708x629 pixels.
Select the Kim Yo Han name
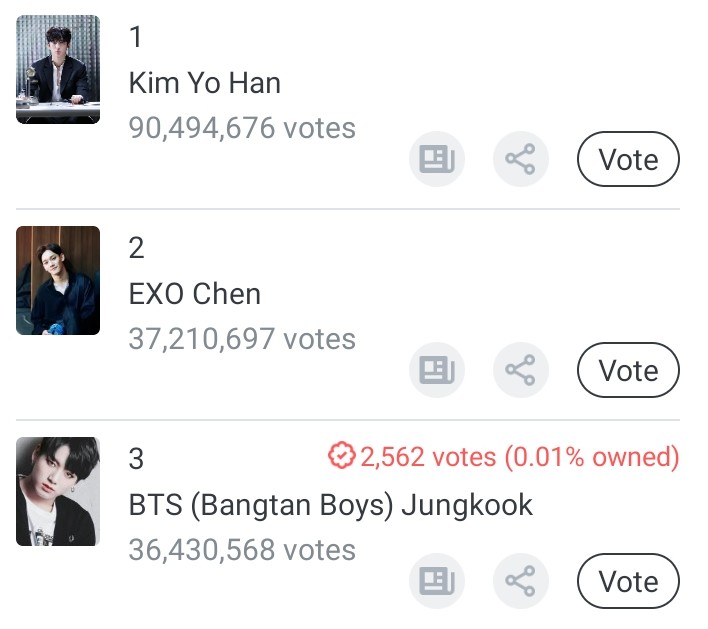205,83
